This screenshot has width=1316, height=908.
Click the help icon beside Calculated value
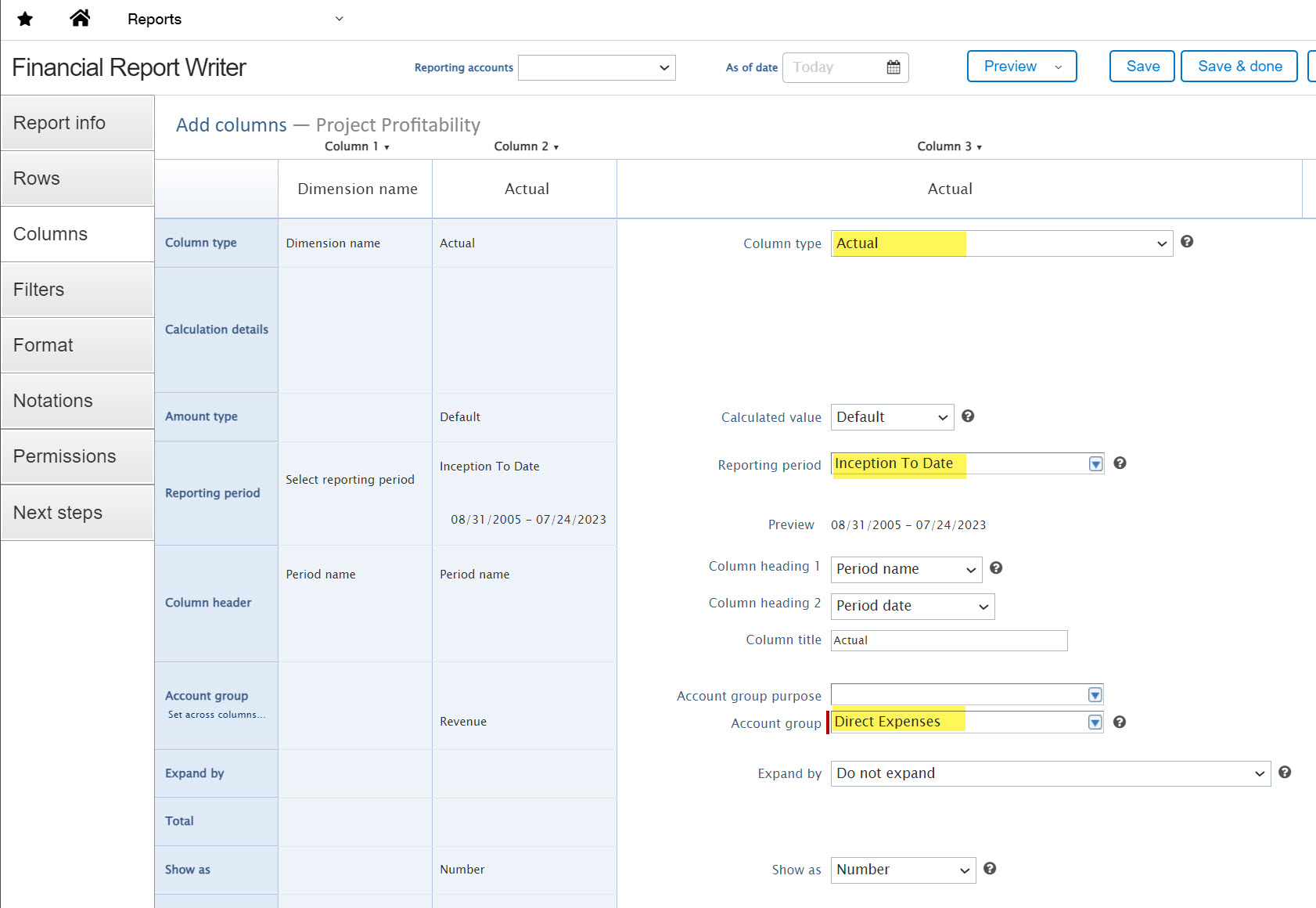coord(967,416)
